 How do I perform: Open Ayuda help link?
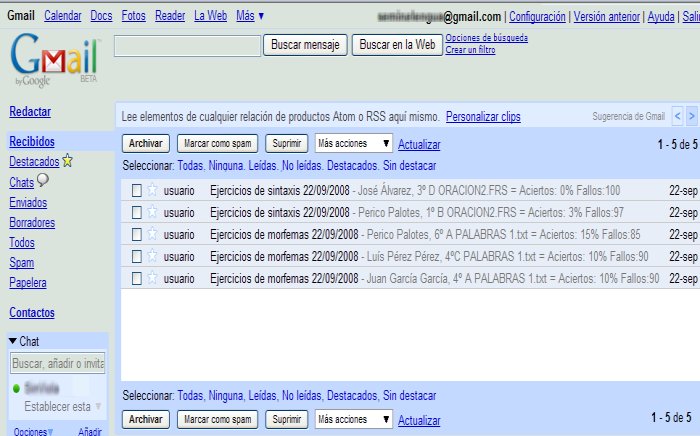tap(661, 17)
